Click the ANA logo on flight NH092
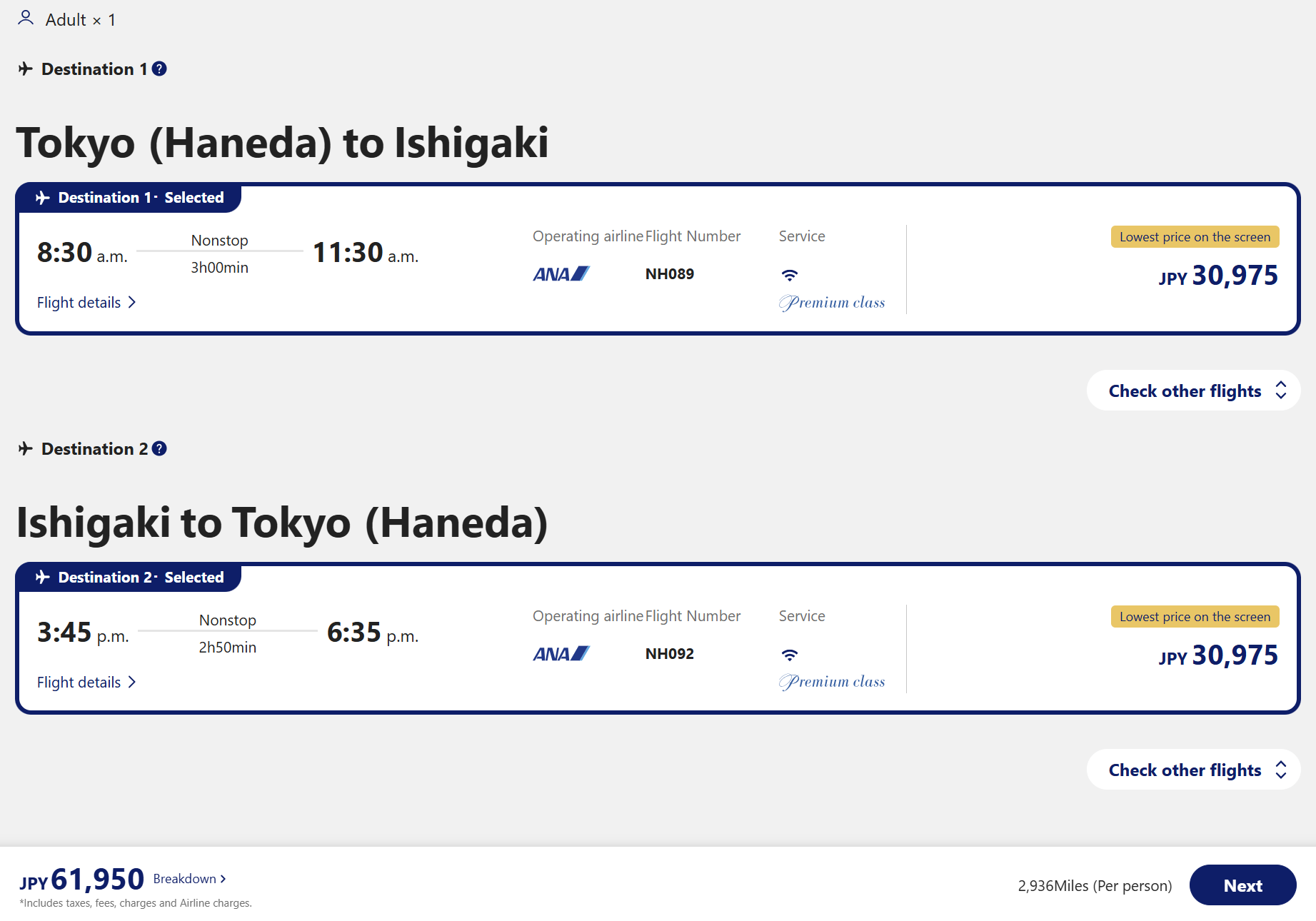Screen dimensions: 1316x921 pyautogui.click(x=561, y=654)
